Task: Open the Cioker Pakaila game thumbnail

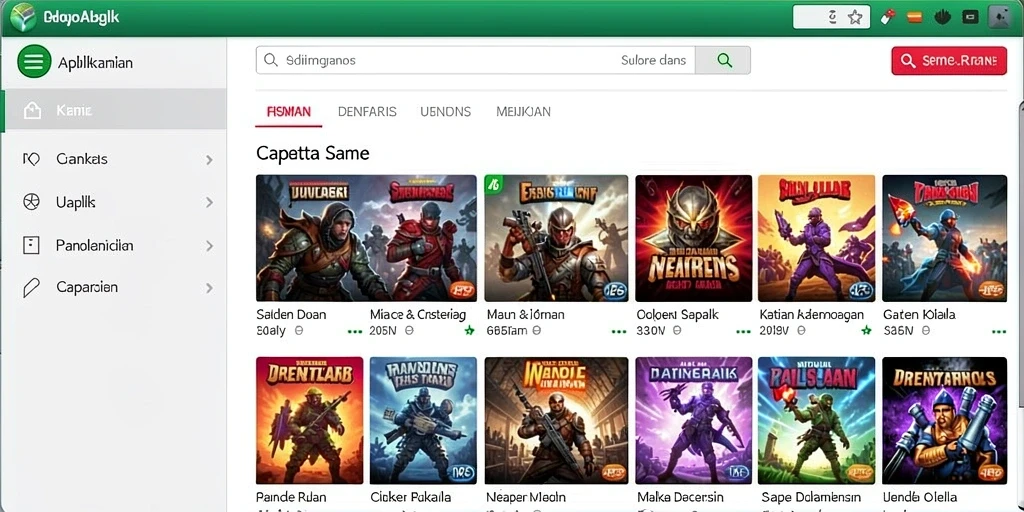Action: click(x=423, y=420)
